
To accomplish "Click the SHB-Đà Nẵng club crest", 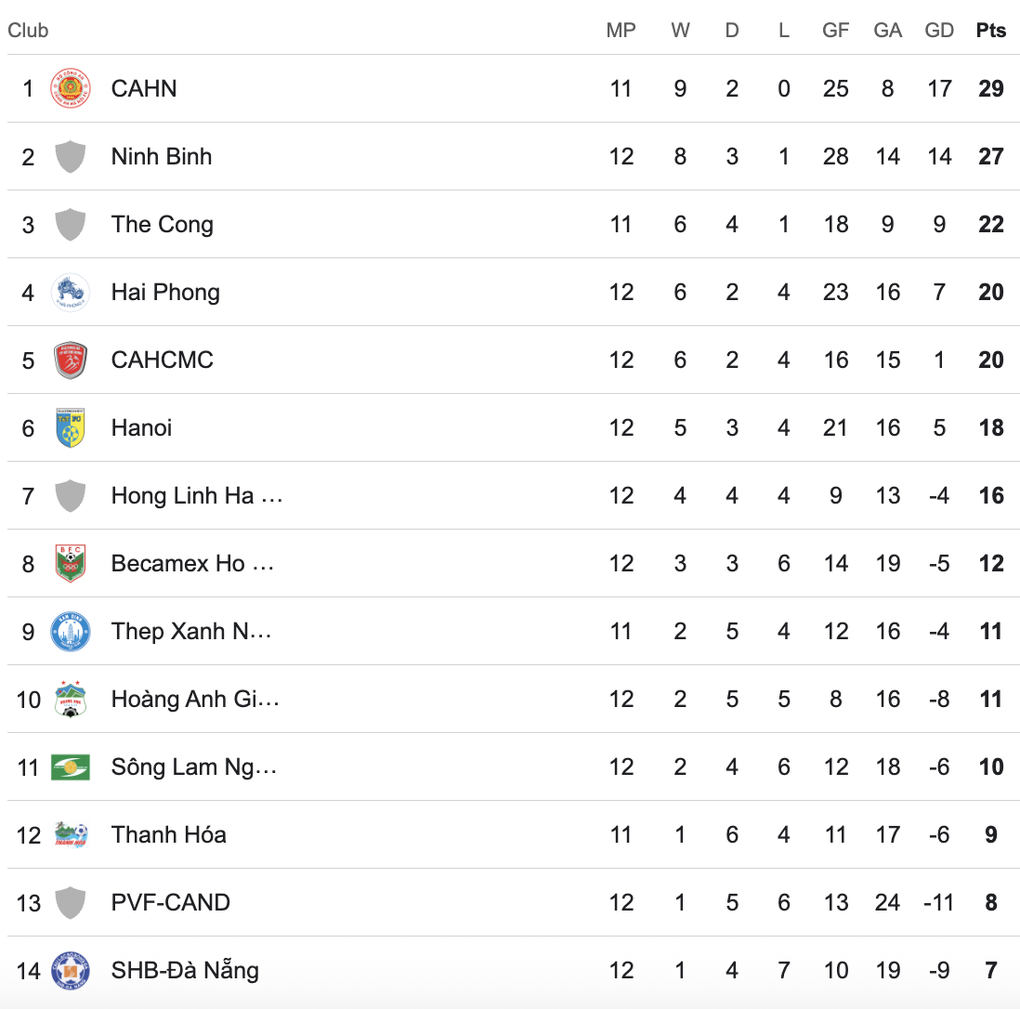I will pos(70,970).
